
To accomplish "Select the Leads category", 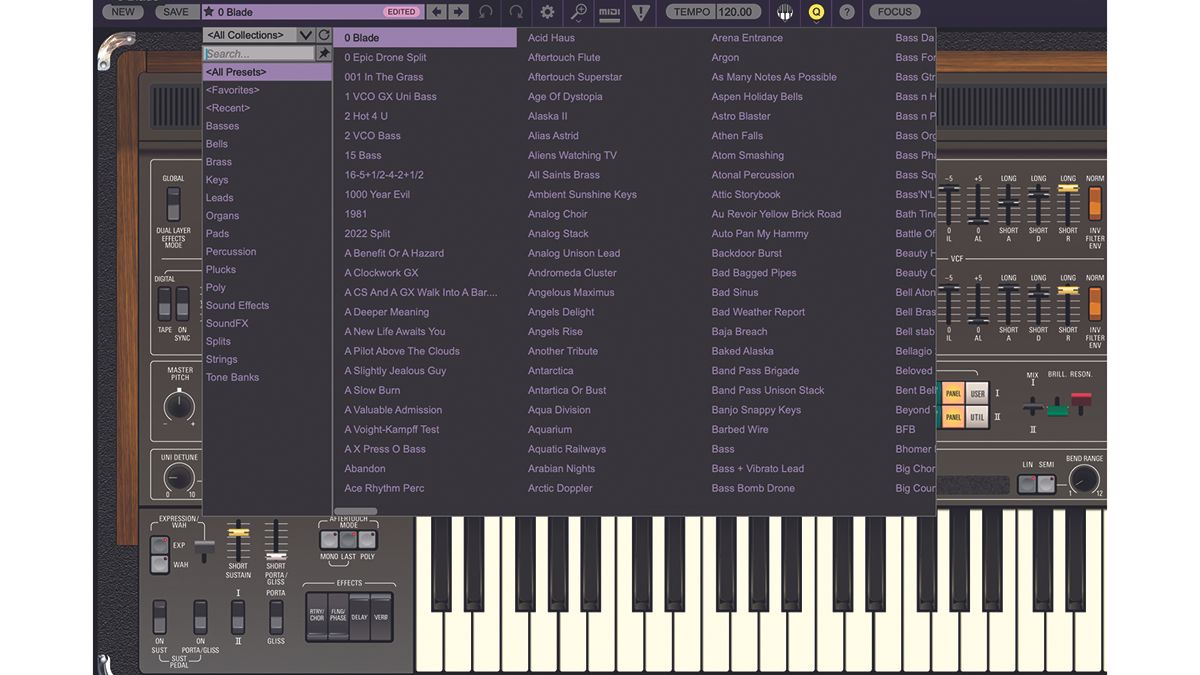I will pos(220,198).
